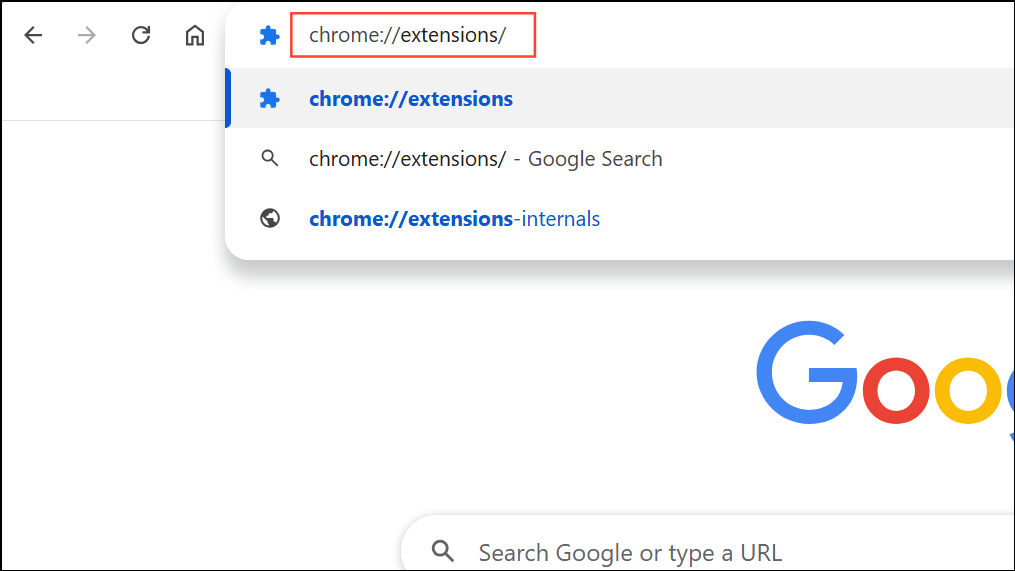Open the chrome://extensions-internals suggestion
Viewport: 1015px width, 571px height.
[x=455, y=218]
